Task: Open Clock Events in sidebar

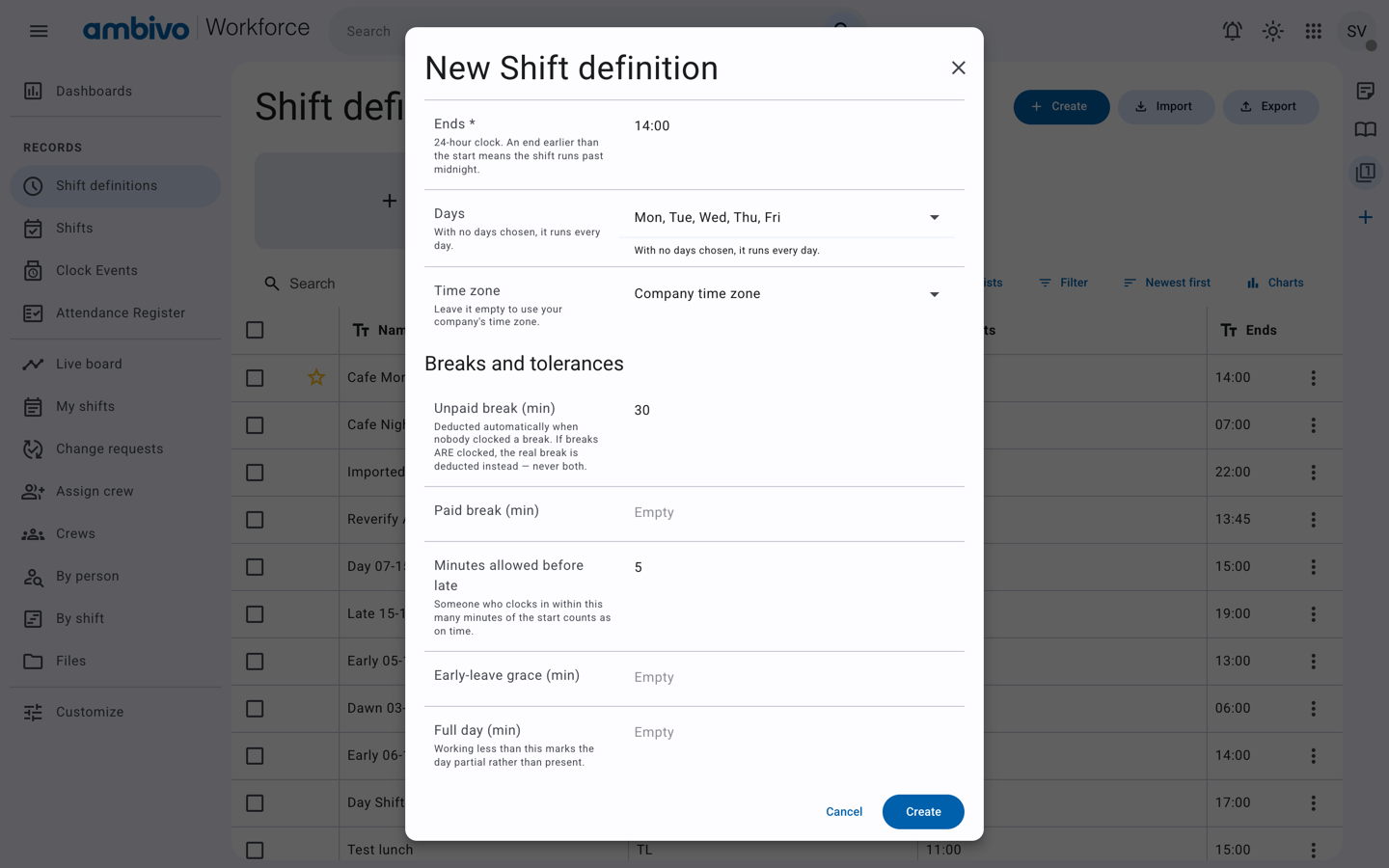Action: pos(116,270)
